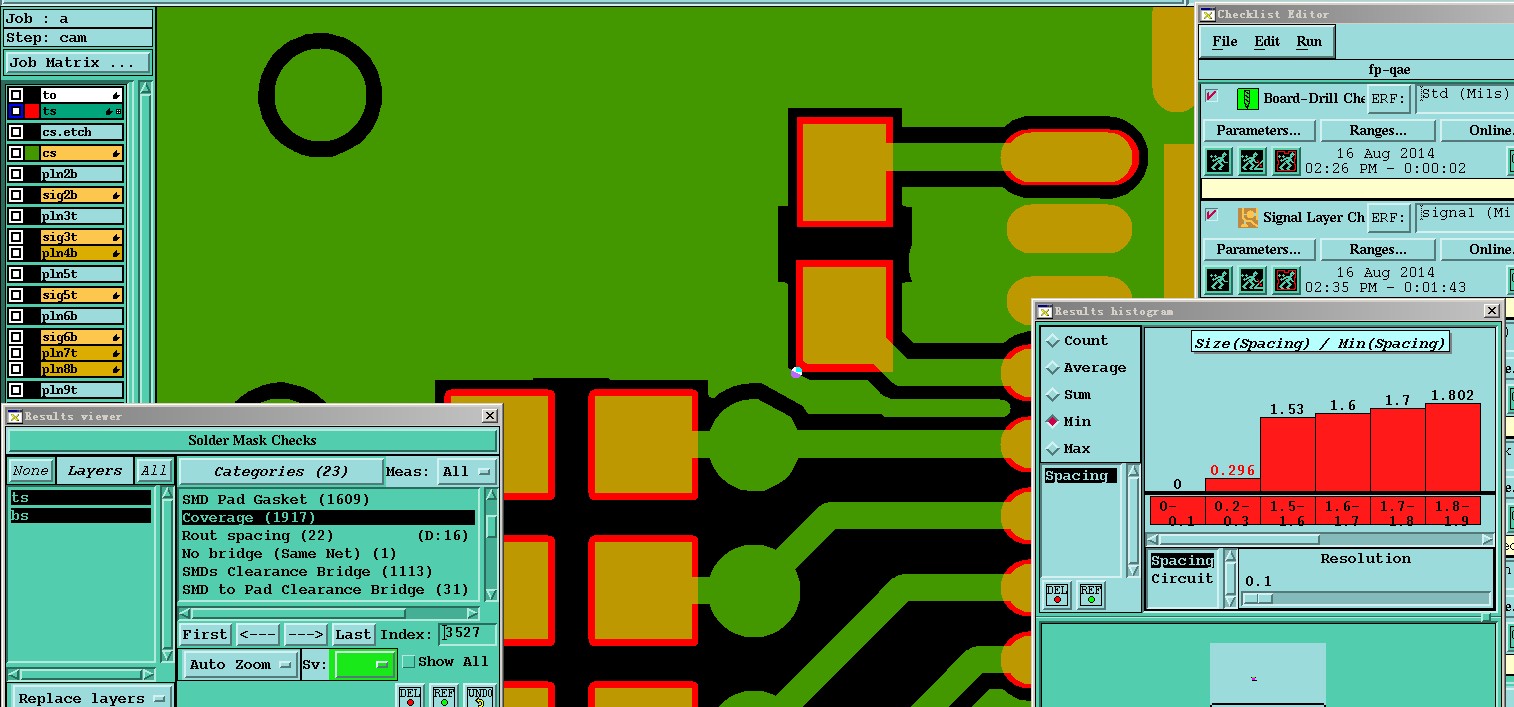
Task: Open Edit menu in Checklist Editor
Action: (1267, 41)
